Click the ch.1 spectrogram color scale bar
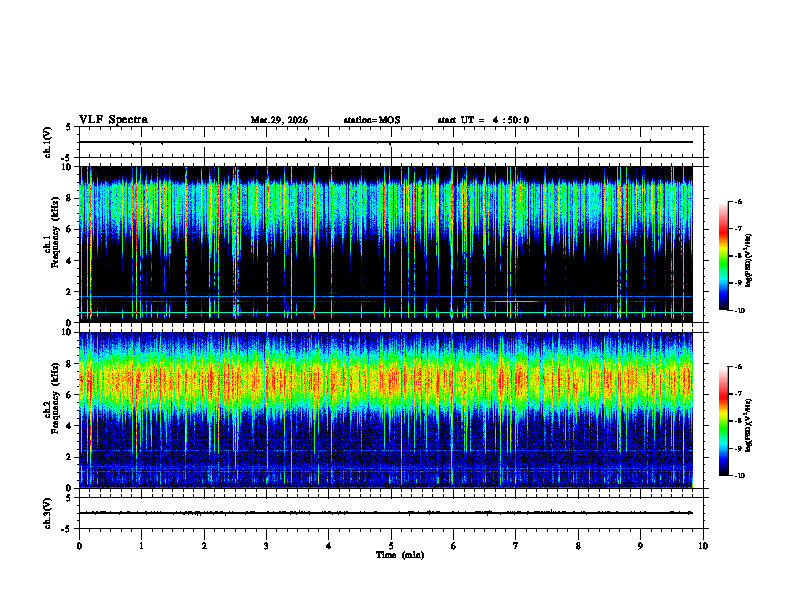This screenshot has width=792, height=612. tap(724, 256)
